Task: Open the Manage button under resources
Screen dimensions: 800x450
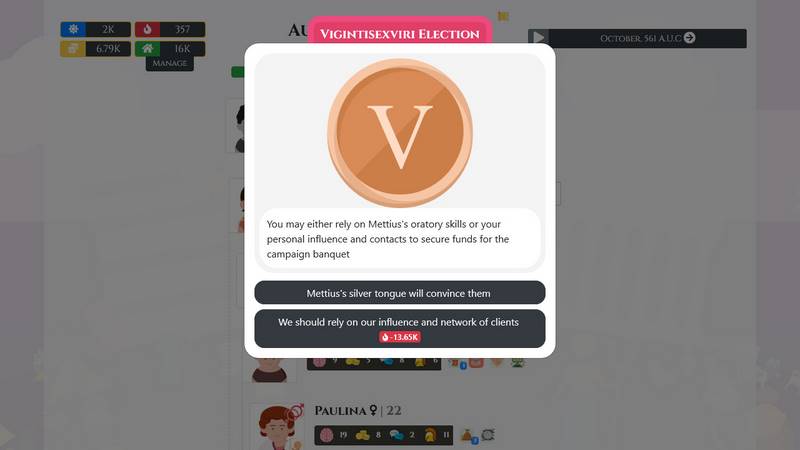Action: point(169,63)
